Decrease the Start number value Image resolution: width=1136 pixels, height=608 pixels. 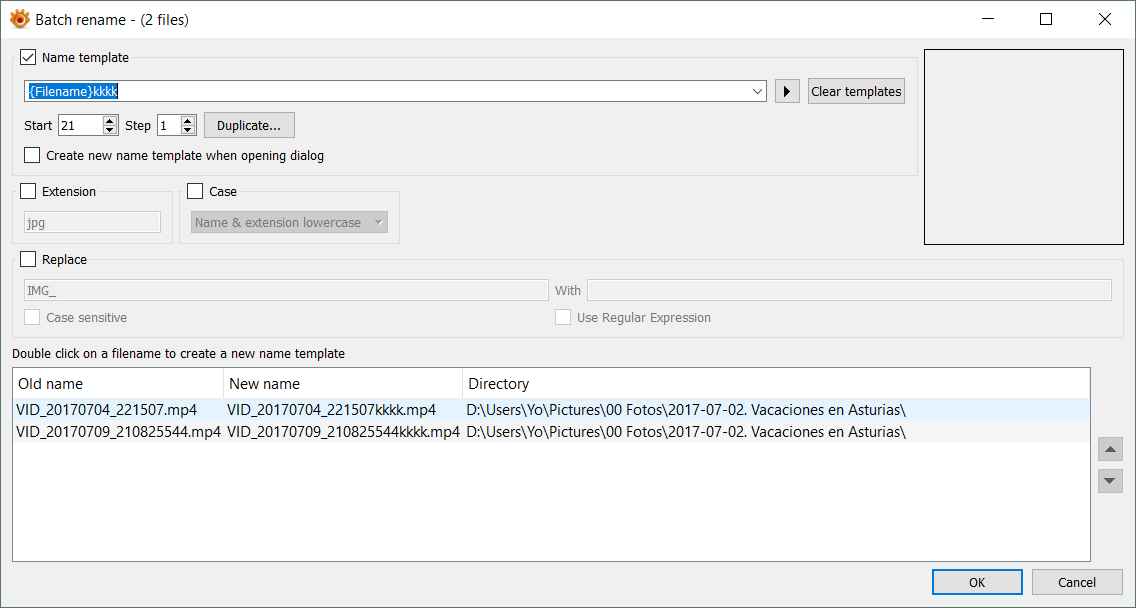tap(110, 131)
